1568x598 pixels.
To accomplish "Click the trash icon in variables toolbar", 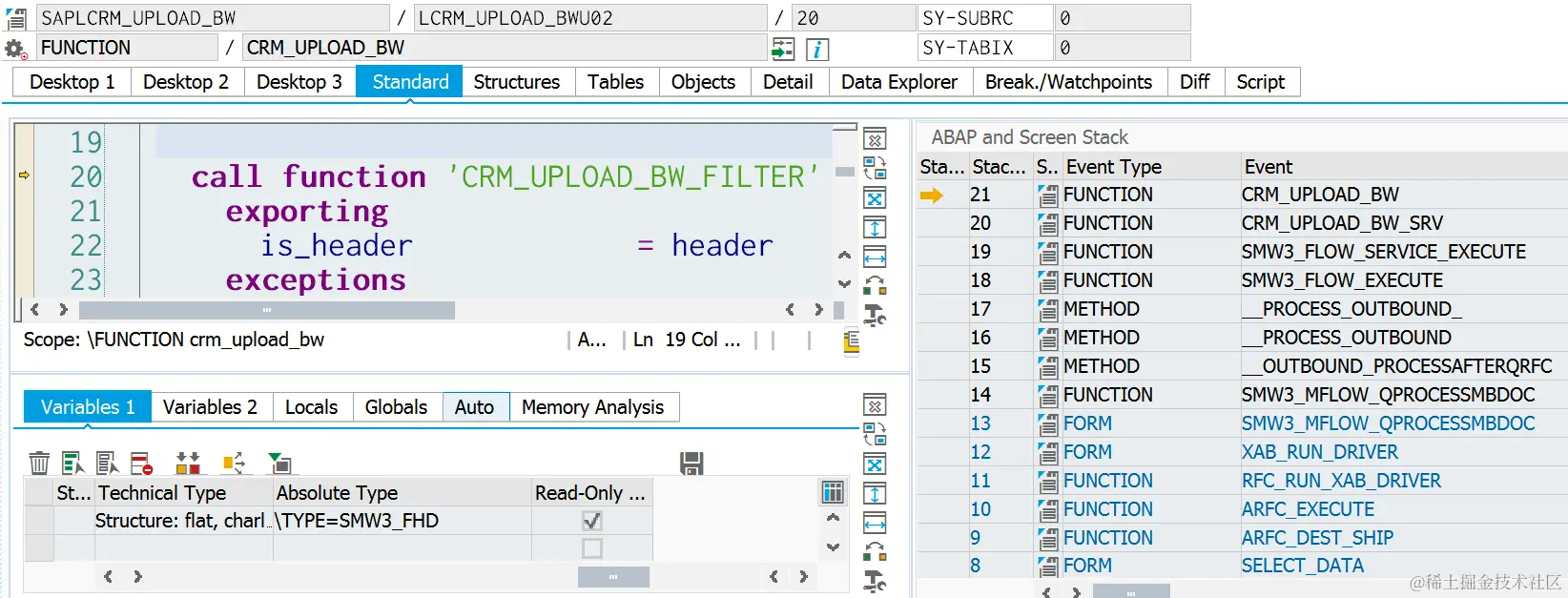I will [39, 464].
